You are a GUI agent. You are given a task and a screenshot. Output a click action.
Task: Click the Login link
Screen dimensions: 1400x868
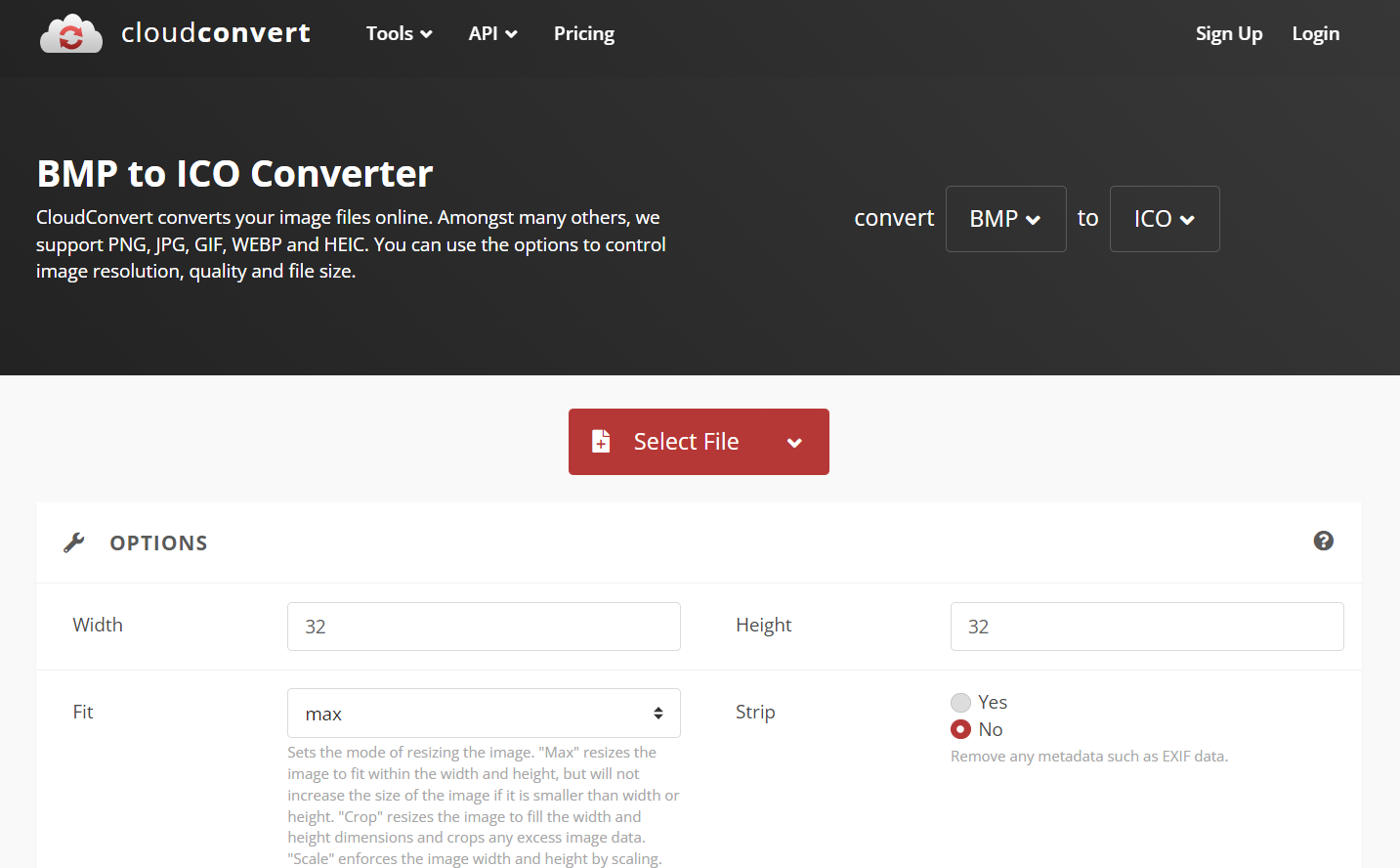[x=1316, y=33]
